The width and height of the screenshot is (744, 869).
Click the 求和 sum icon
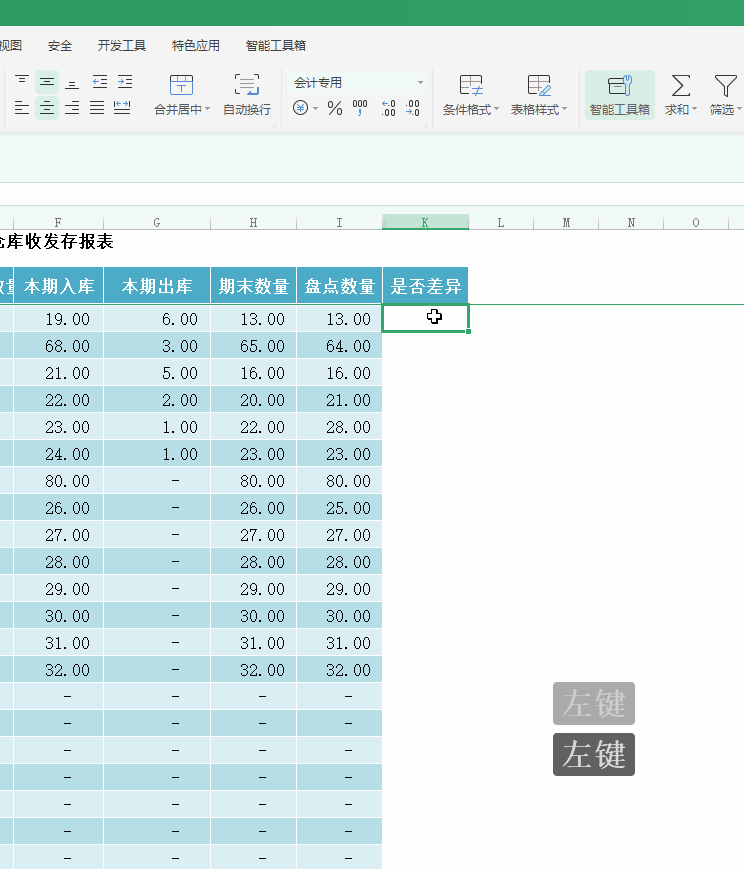[x=680, y=86]
